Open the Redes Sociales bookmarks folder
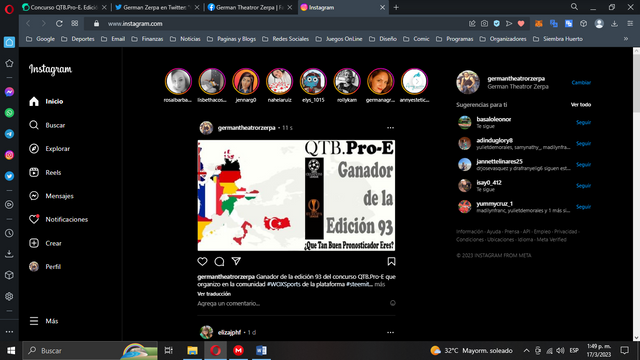 285,39
